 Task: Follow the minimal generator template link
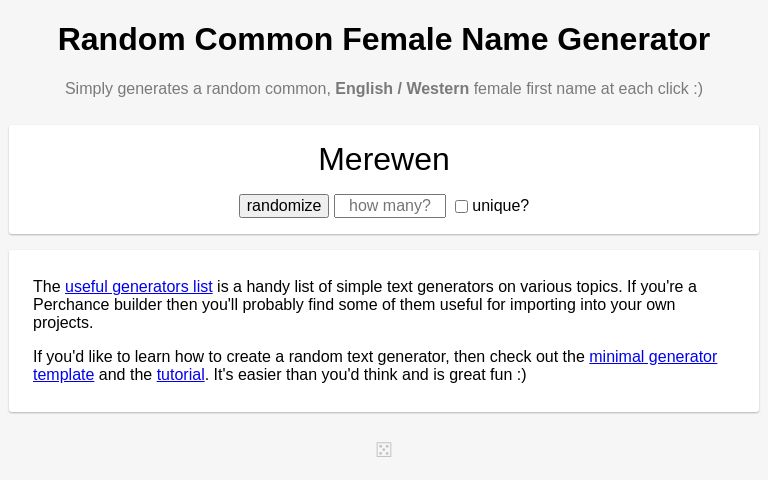[652, 357]
